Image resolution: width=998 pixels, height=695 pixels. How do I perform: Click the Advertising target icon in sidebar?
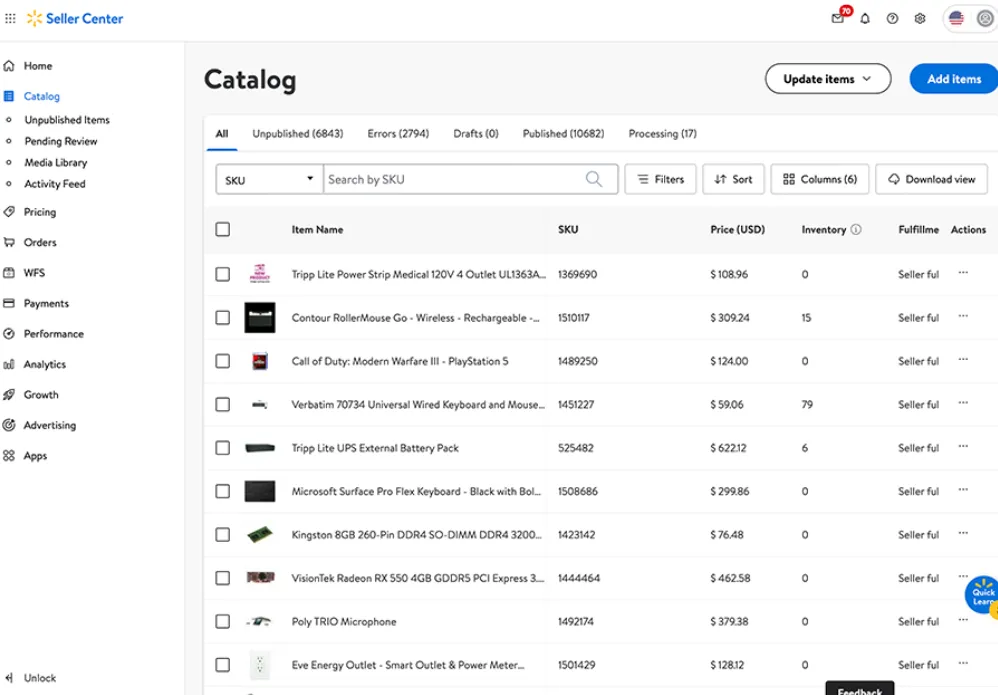point(9,425)
